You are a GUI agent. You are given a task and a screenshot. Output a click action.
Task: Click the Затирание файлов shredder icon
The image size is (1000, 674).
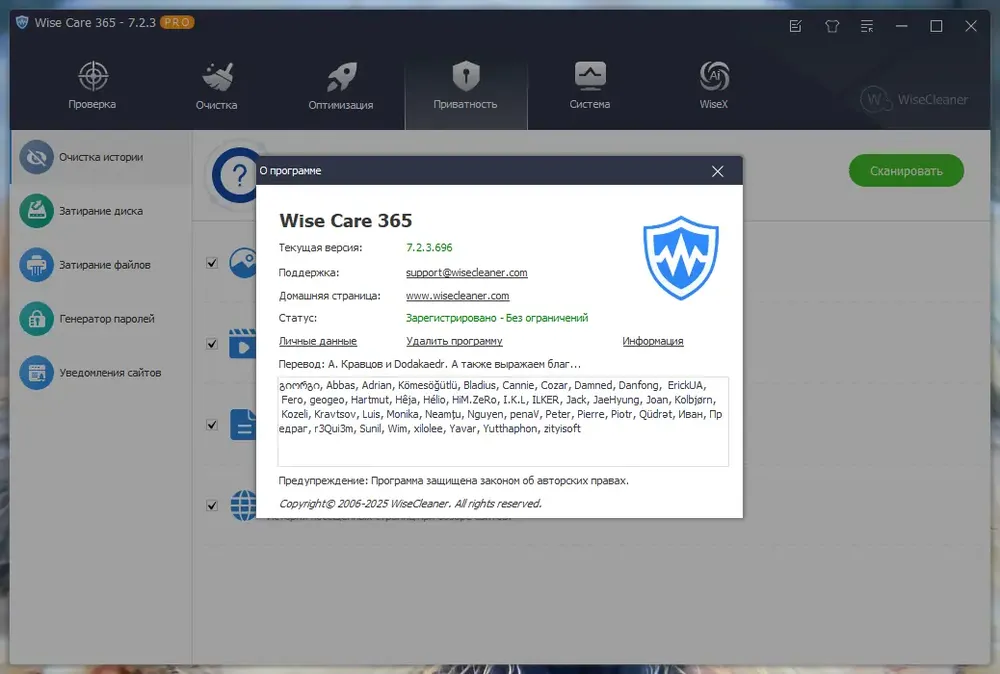pos(36,265)
